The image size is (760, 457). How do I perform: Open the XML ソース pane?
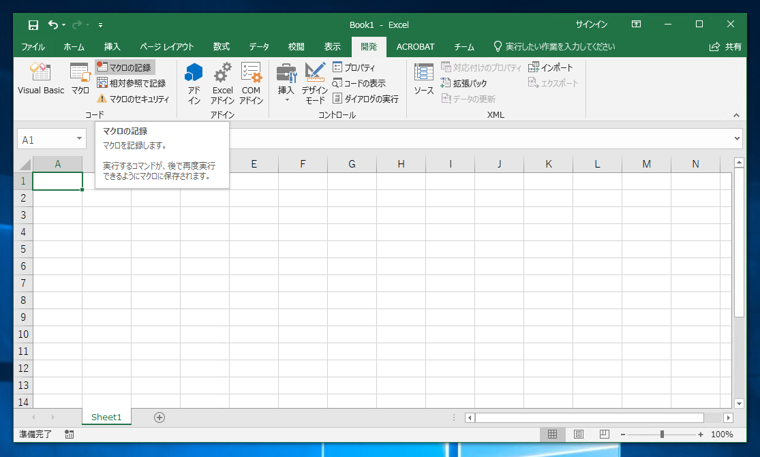(x=424, y=79)
